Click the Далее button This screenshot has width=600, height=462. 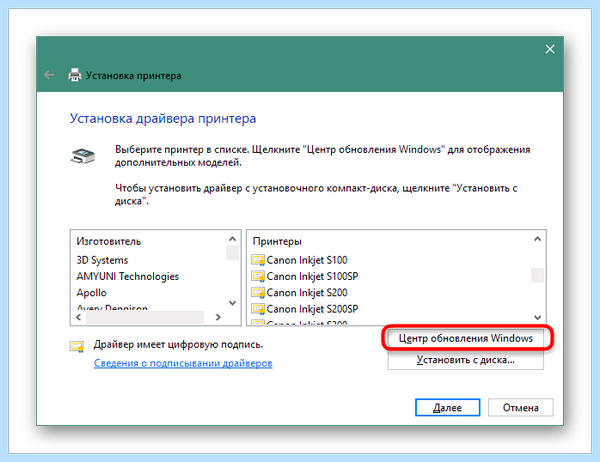pos(447,408)
